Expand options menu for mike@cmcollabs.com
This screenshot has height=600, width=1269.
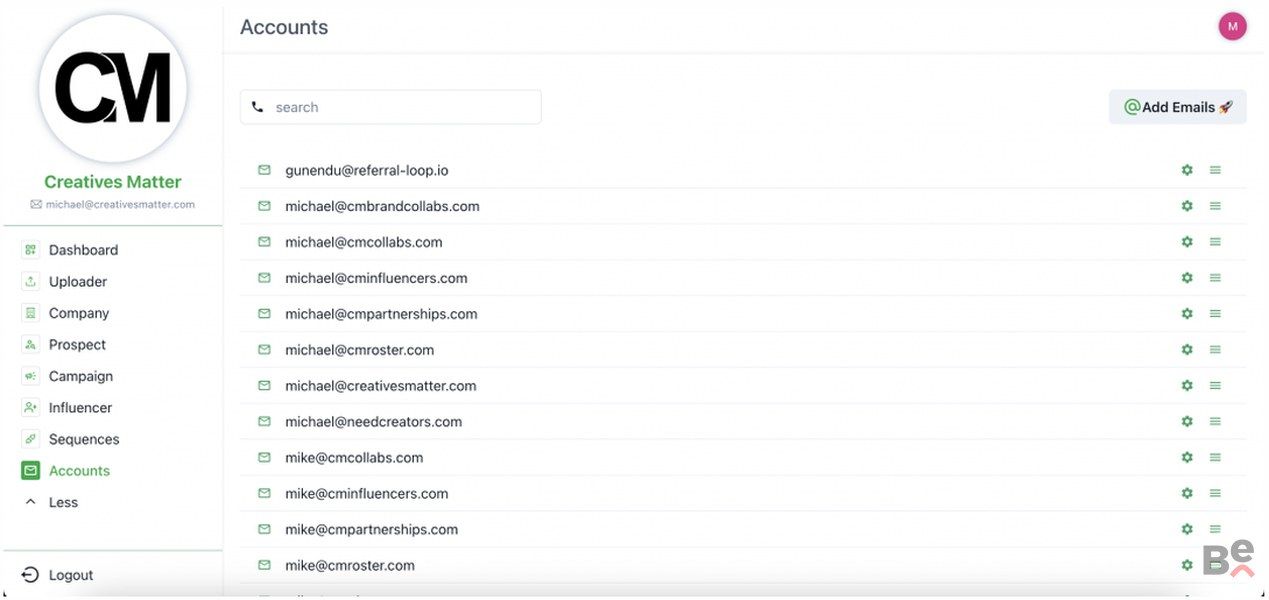(x=1215, y=458)
